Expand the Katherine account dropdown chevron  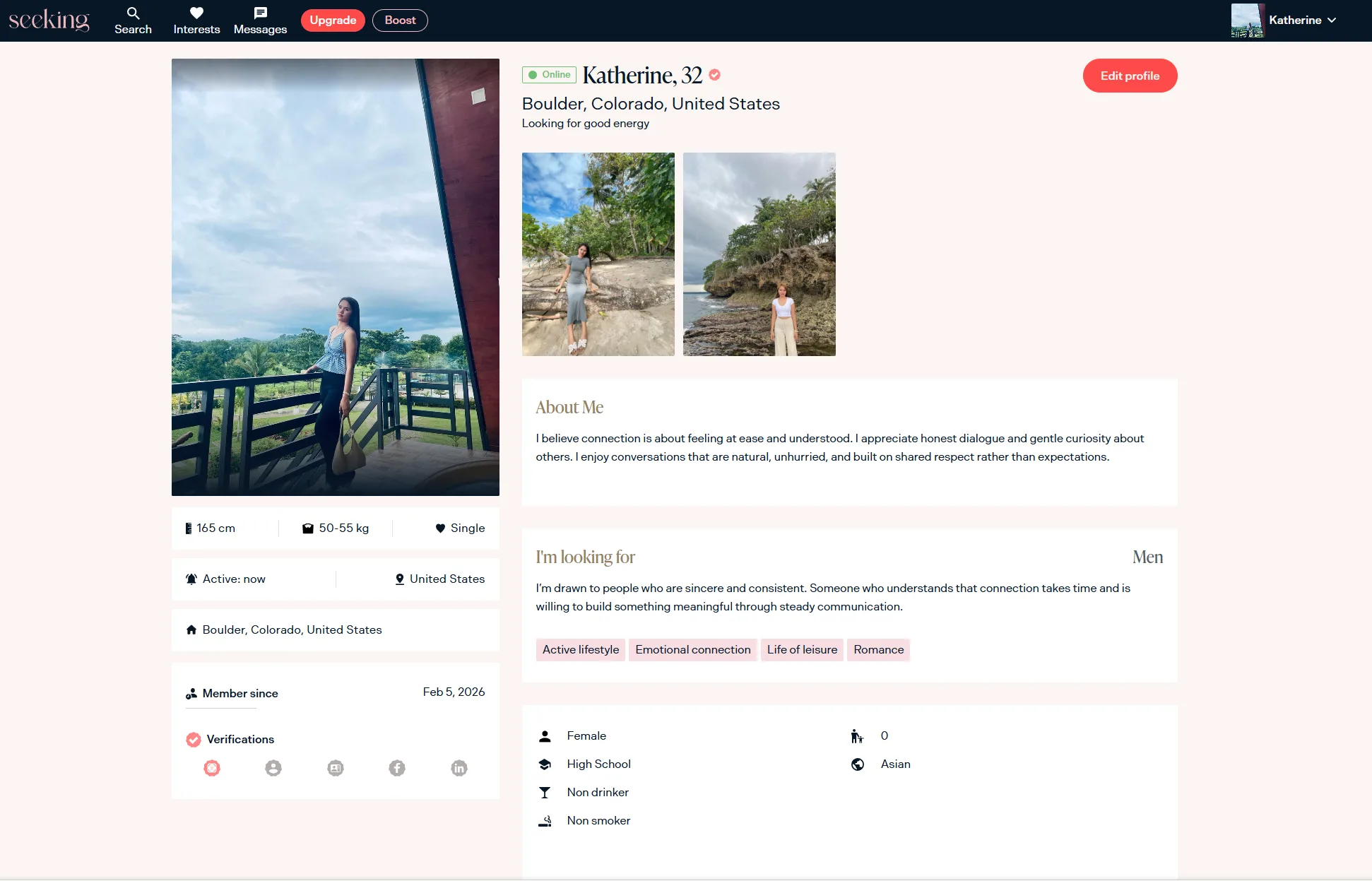(x=1332, y=20)
